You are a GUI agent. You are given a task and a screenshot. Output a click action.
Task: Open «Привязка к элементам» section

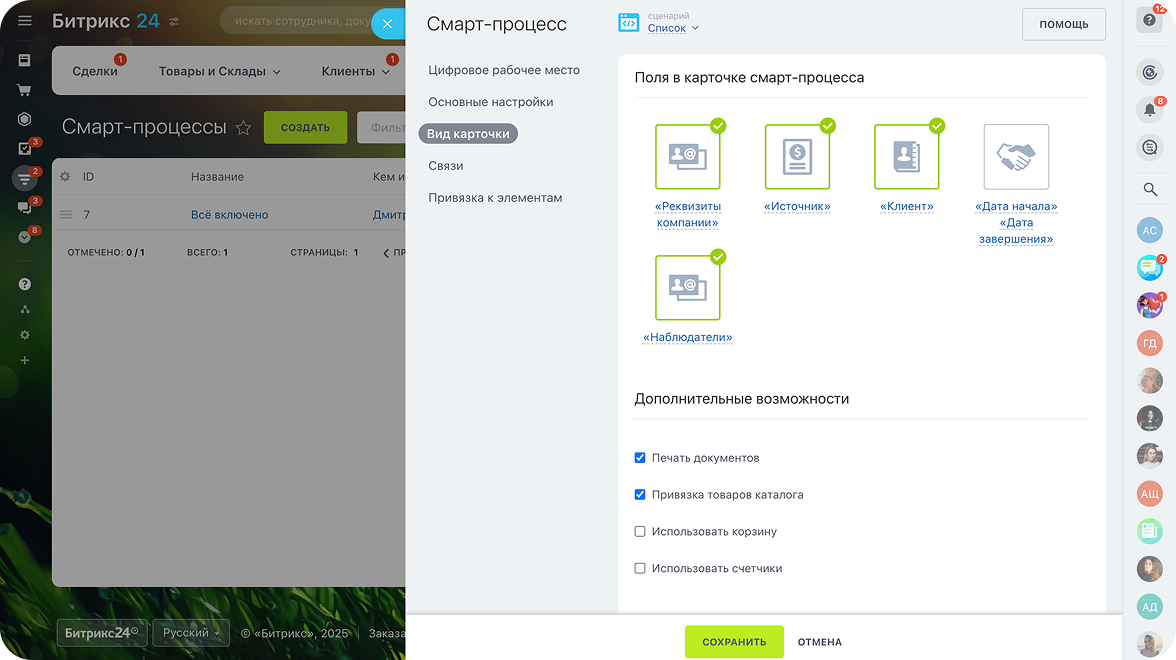point(495,198)
